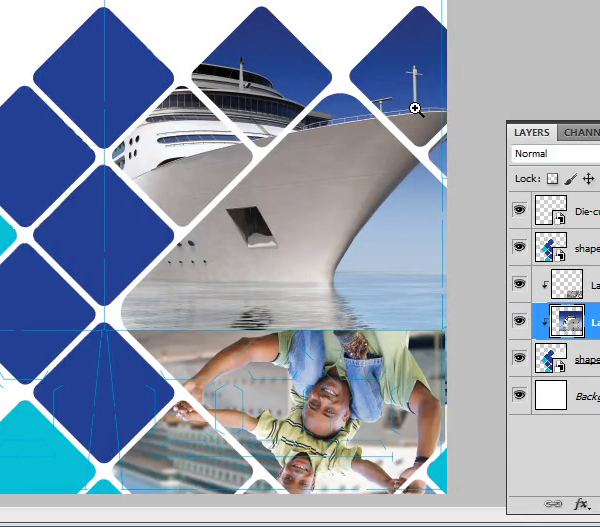Click the underlined shape layer name
600x527 pixels.
[587, 359]
